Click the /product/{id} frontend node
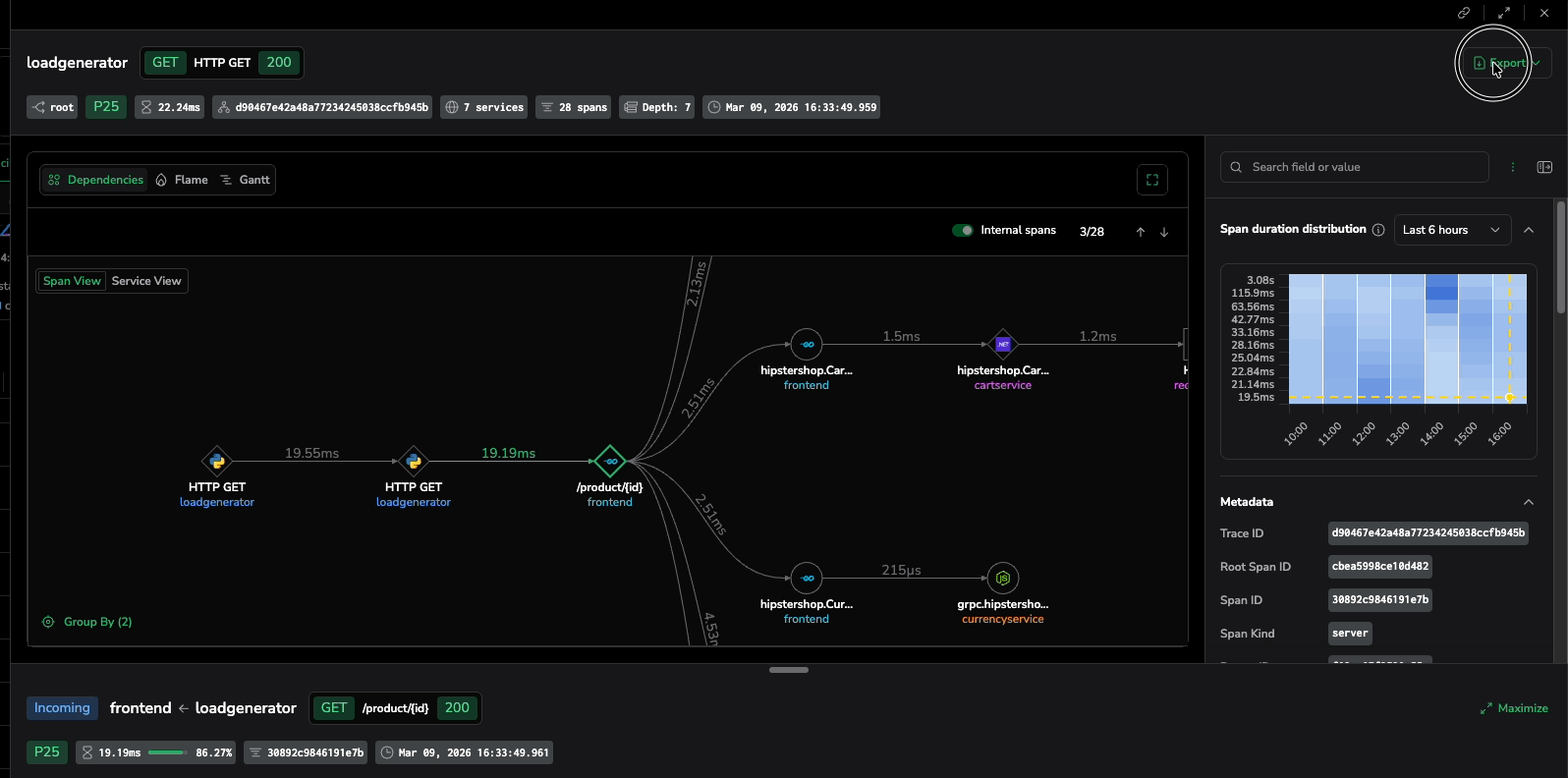 (610, 461)
